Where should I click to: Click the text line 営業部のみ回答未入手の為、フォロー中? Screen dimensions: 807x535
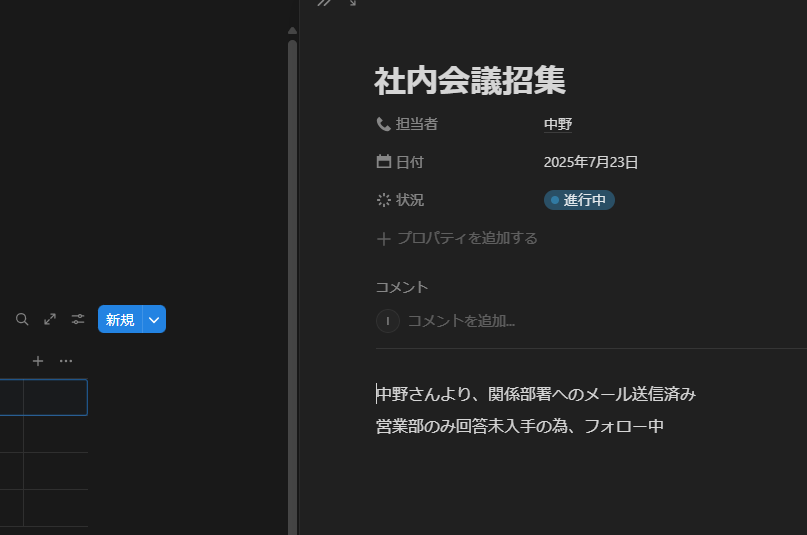[520, 426]
